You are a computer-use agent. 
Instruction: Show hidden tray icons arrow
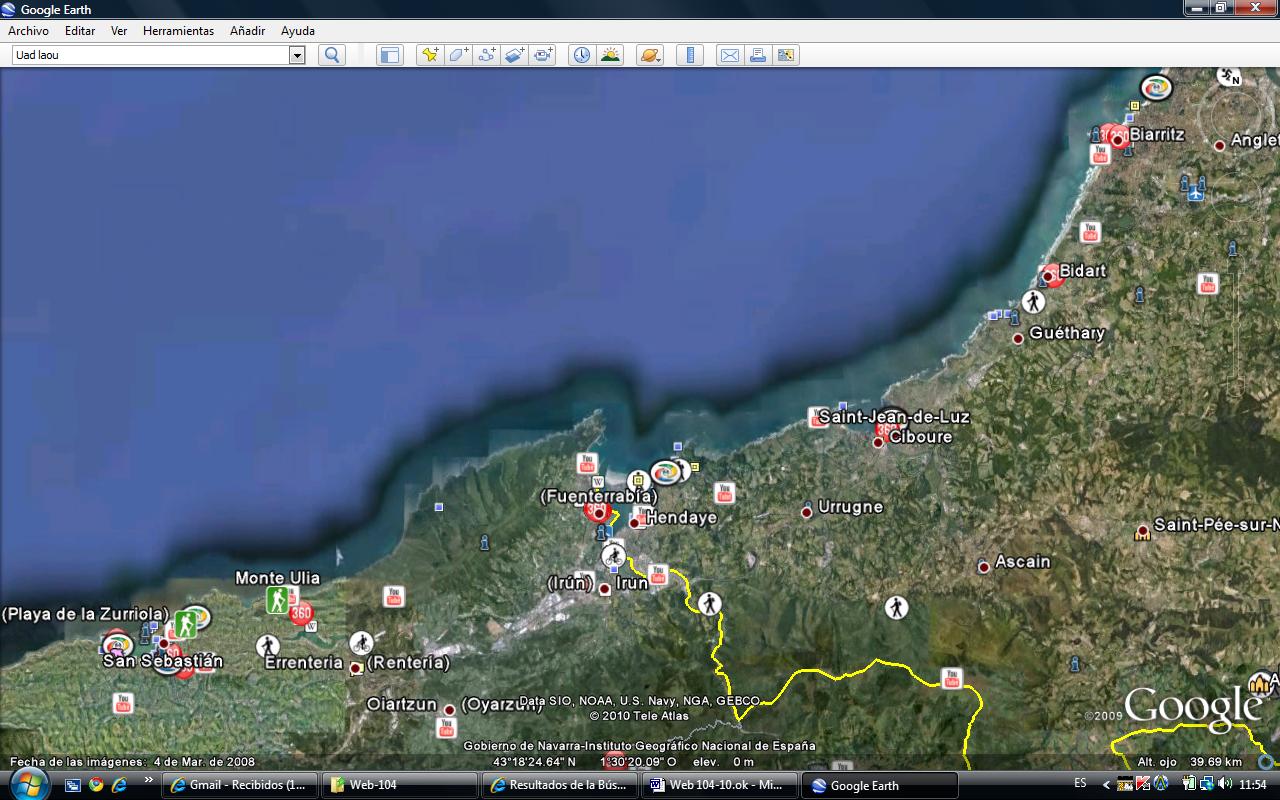[1106, 785]
